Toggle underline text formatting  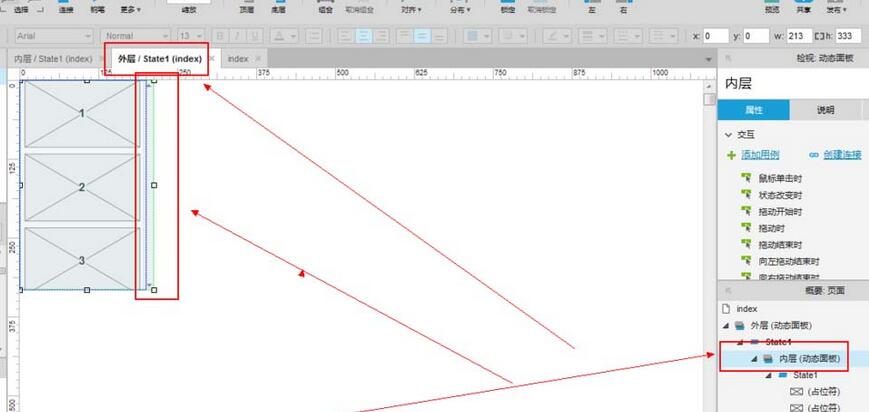click(x=254, y=36)
